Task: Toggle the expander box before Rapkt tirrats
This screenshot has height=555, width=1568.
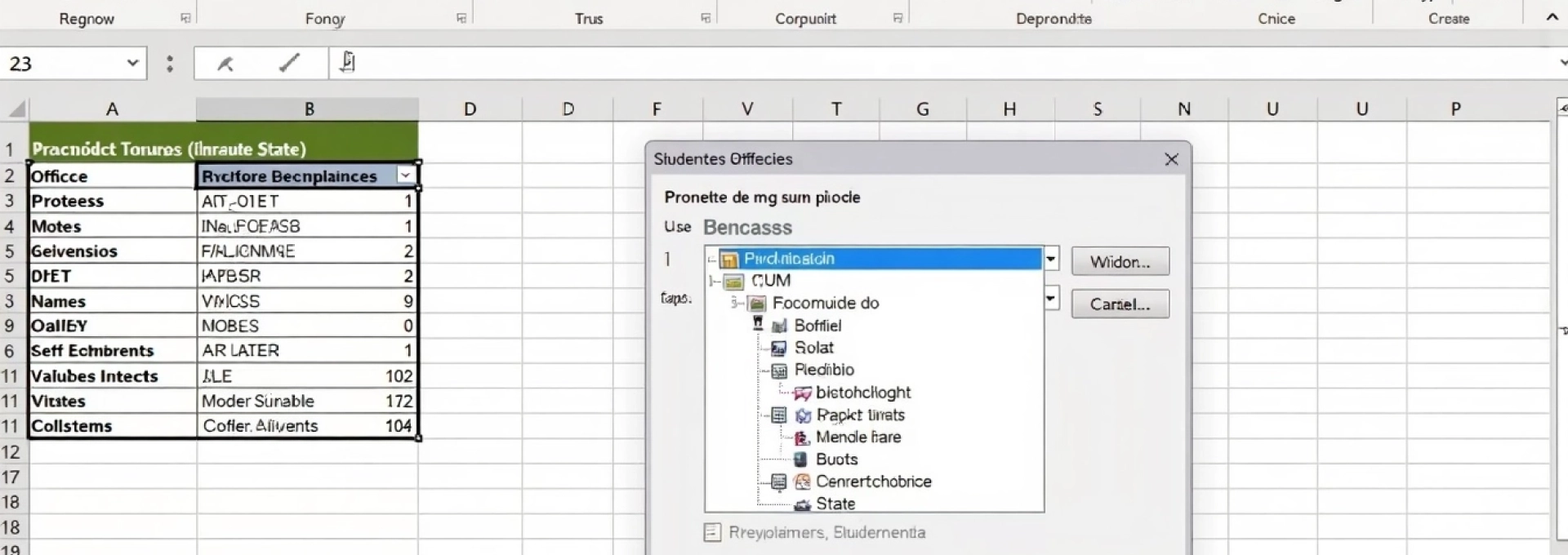Action: click(x=779, y=415)
